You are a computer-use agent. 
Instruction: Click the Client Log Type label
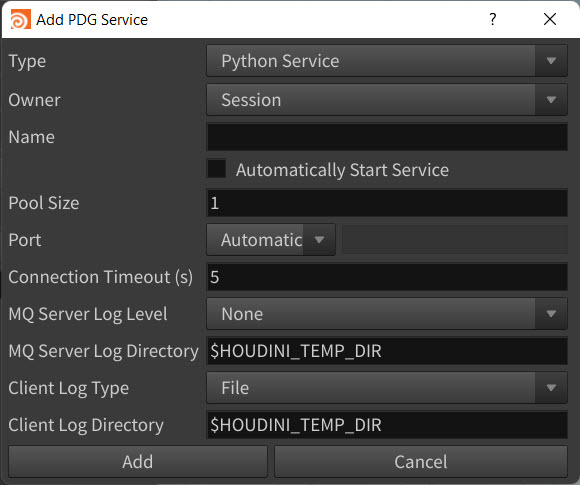click(x=69, y=388)
